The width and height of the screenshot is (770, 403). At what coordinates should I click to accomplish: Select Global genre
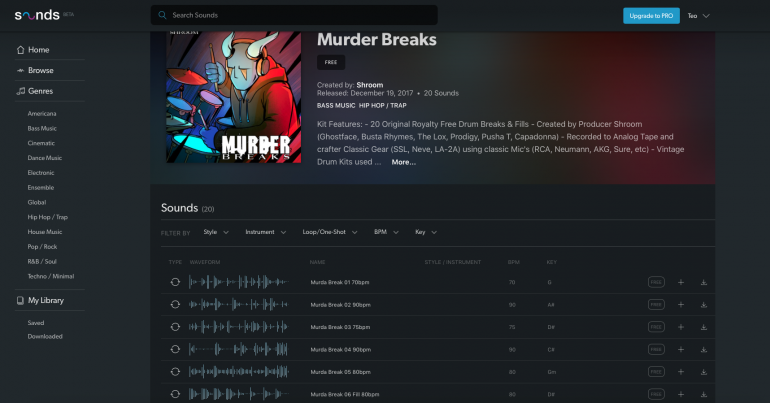(x=37, y=202)
